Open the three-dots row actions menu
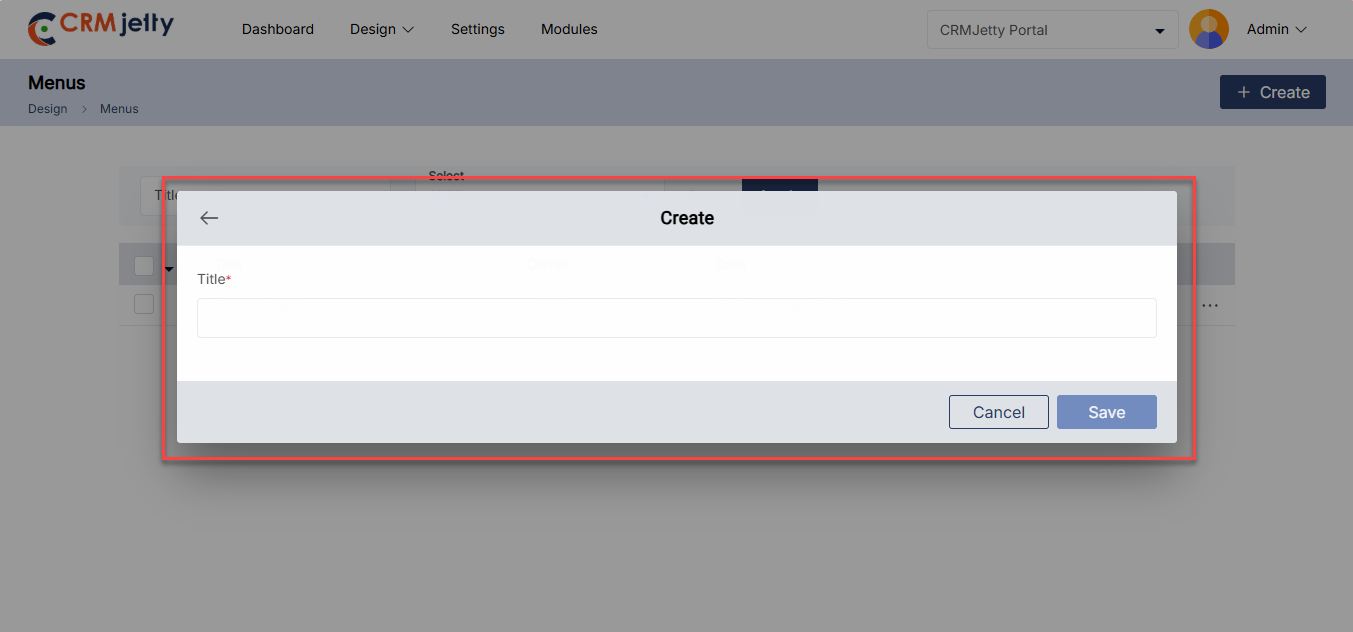This screenshot has width=1353, height=632. click(x=1210, y=305)
